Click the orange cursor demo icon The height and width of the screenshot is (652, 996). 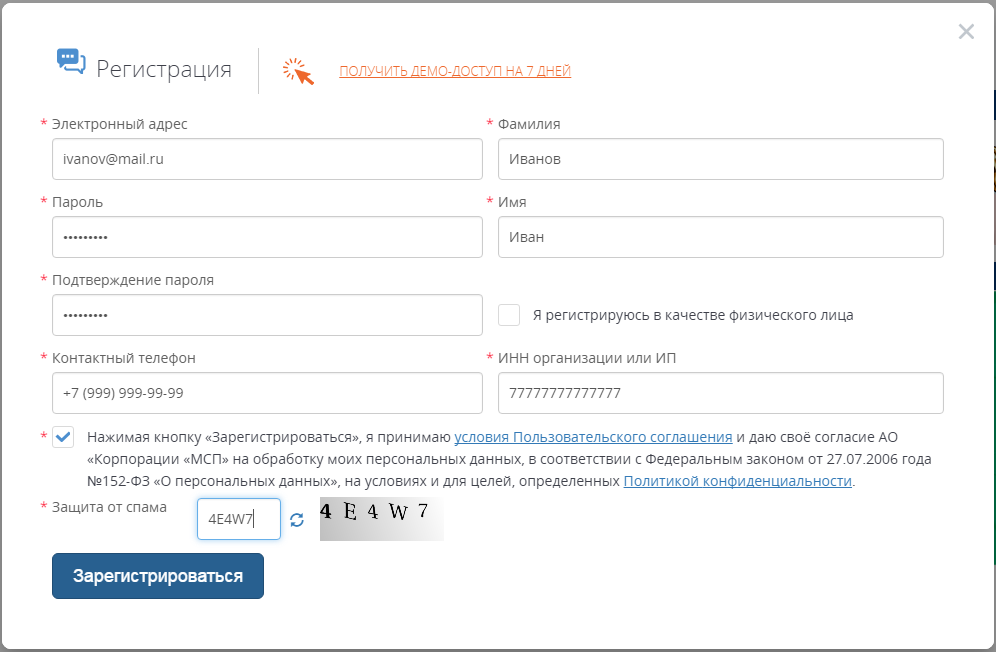[x=298, y=71]
